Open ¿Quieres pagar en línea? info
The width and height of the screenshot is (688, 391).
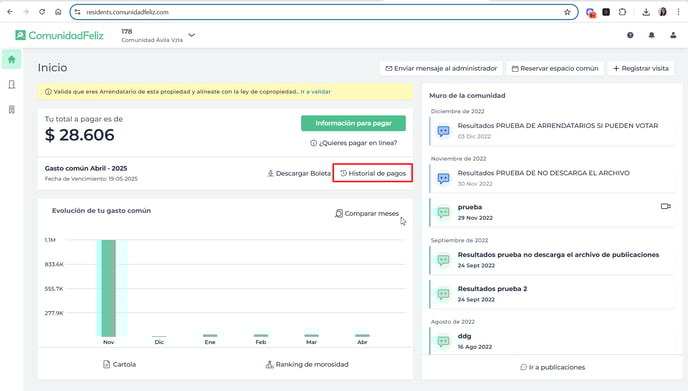tap(354, 143)
